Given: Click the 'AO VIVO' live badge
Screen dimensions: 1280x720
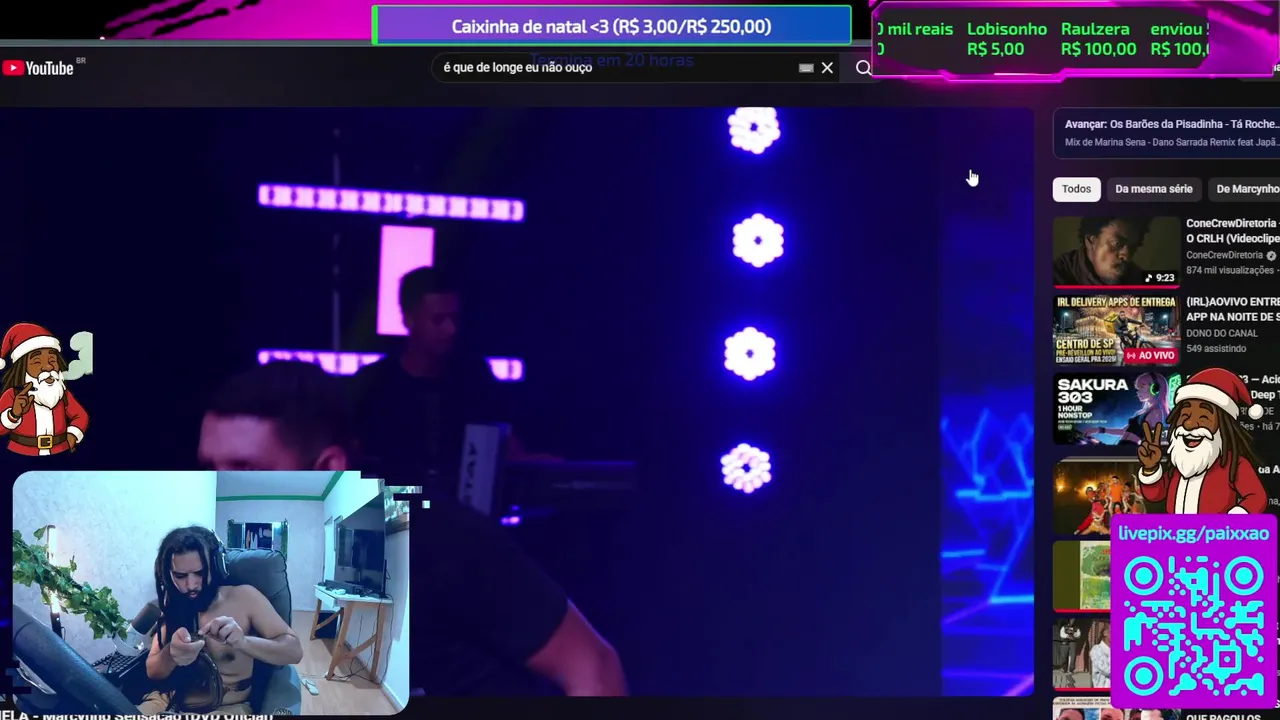Looking at the screenshot, I should (1150, 355).
